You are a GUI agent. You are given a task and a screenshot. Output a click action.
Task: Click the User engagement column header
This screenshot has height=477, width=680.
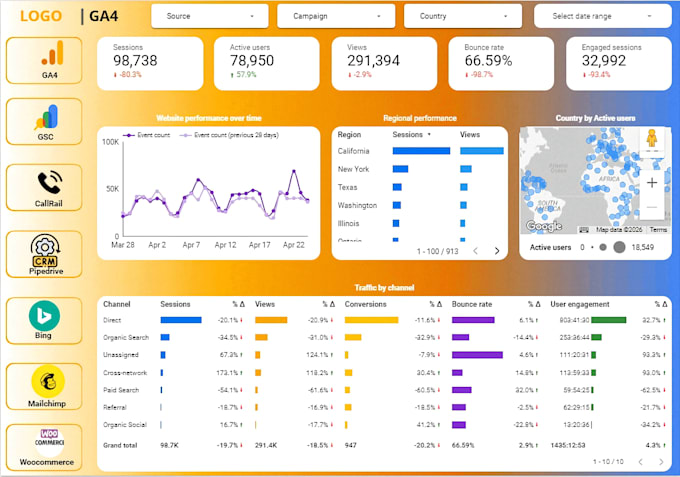pyautogui.click(x=580, y=304)
